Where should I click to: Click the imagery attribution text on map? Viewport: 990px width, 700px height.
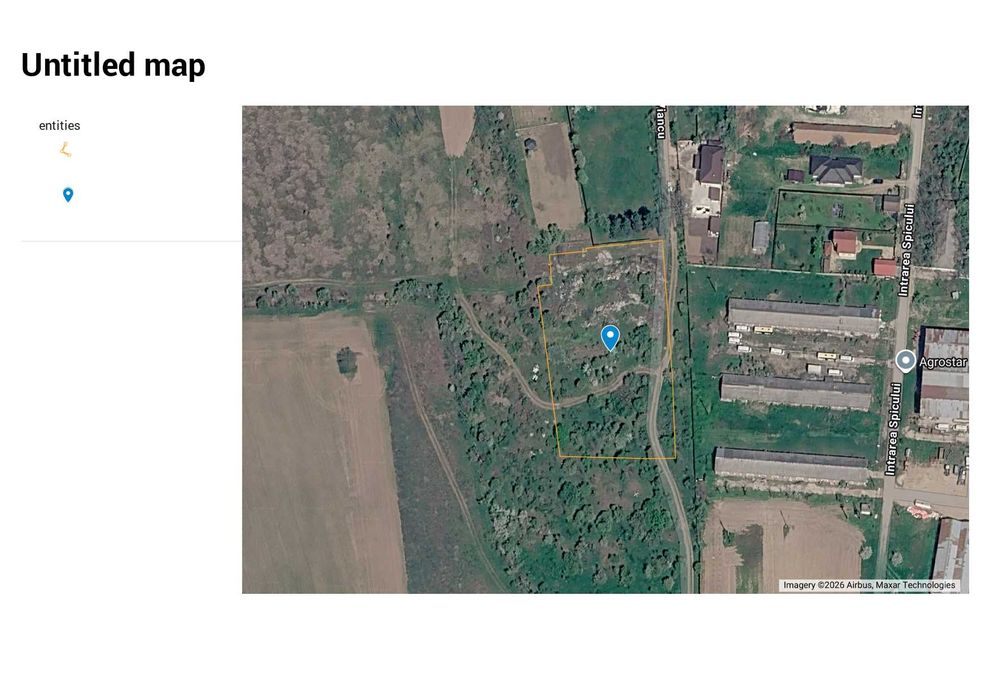click(869, 585)
